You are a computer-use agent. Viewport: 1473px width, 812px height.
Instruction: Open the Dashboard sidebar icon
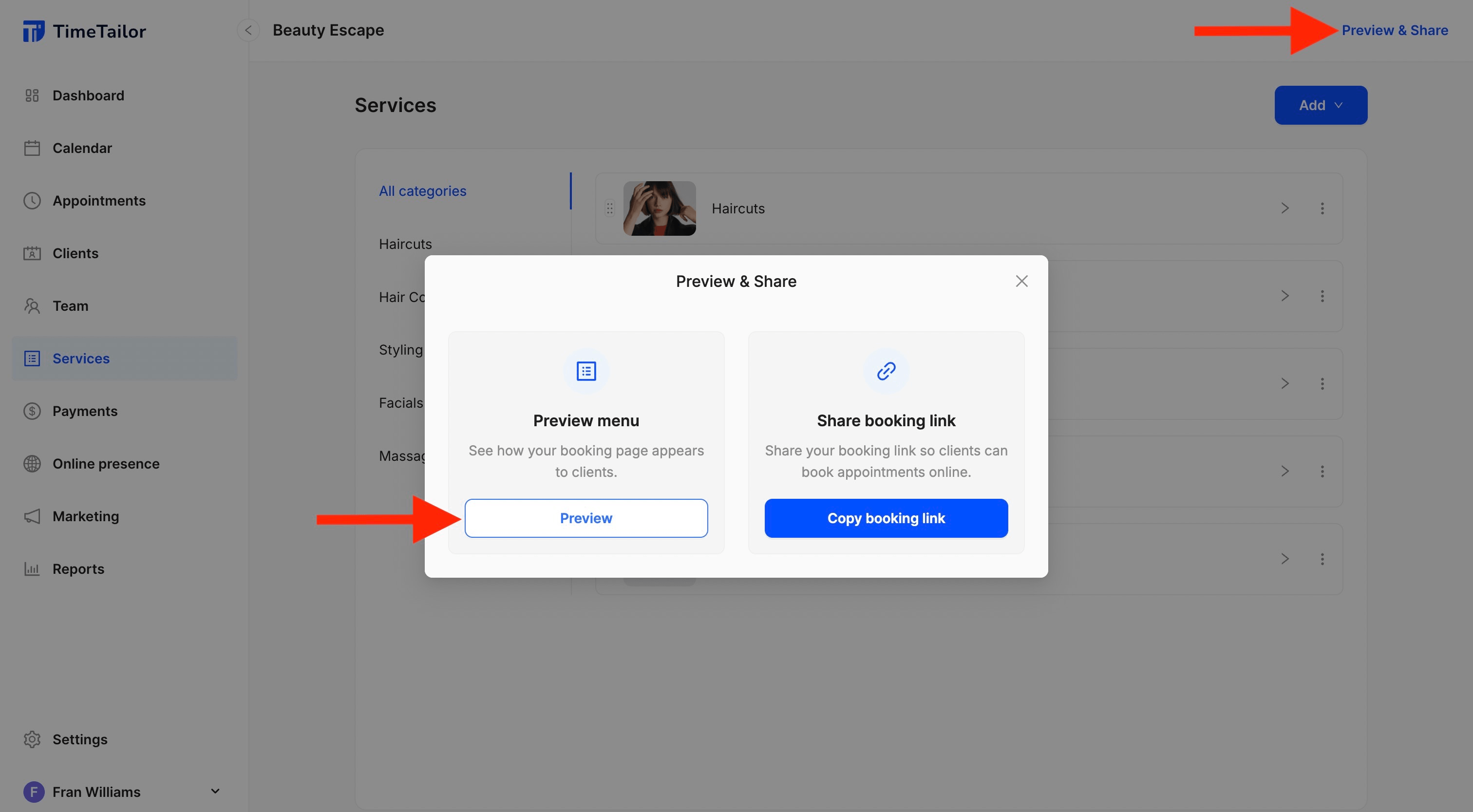[32, 95]
